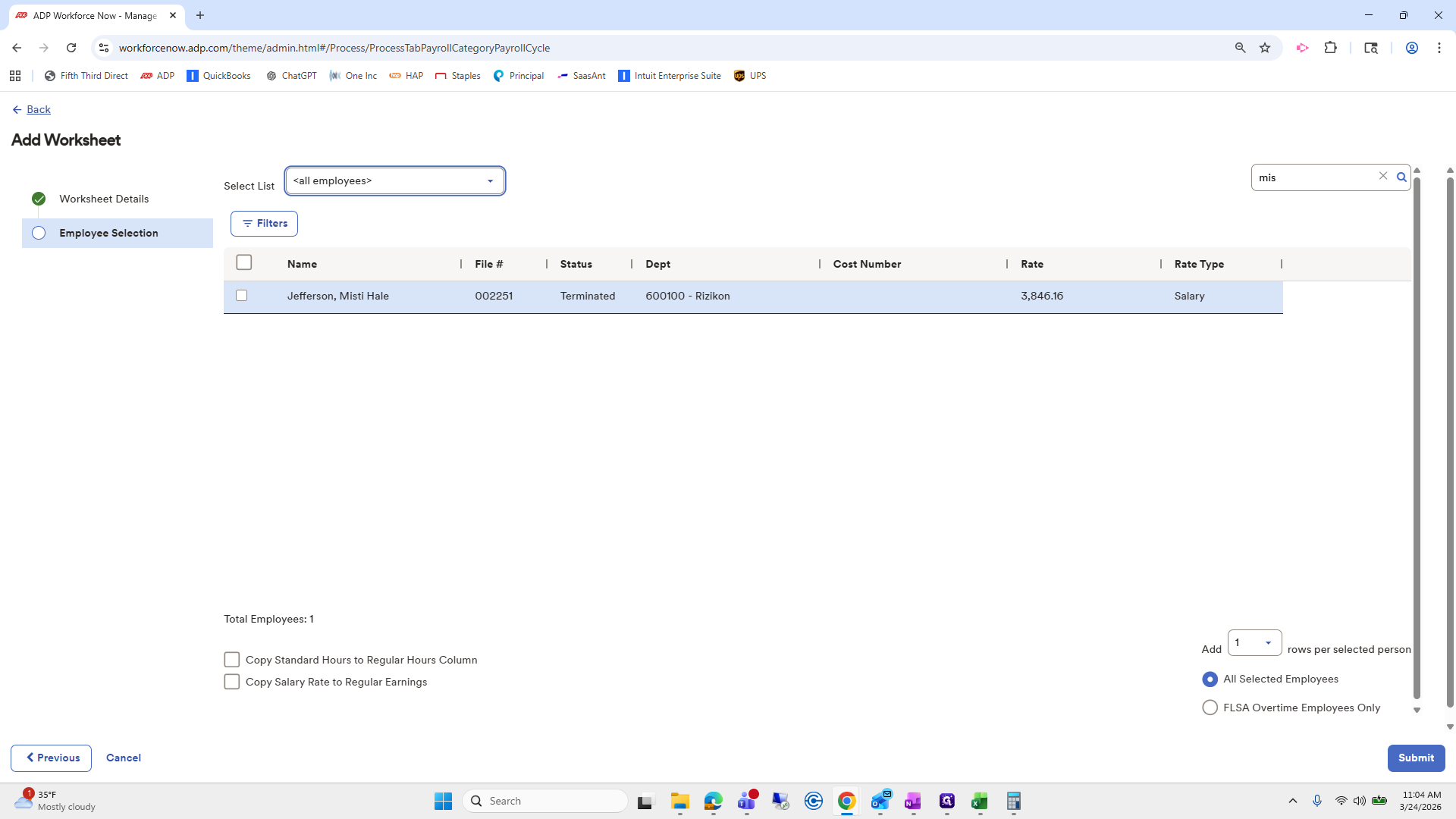This screenshot has width=1456, height=819.
Task: Enable Copy Standard Hours to Regular Hours Column
Action: click(x=232, y=660)
